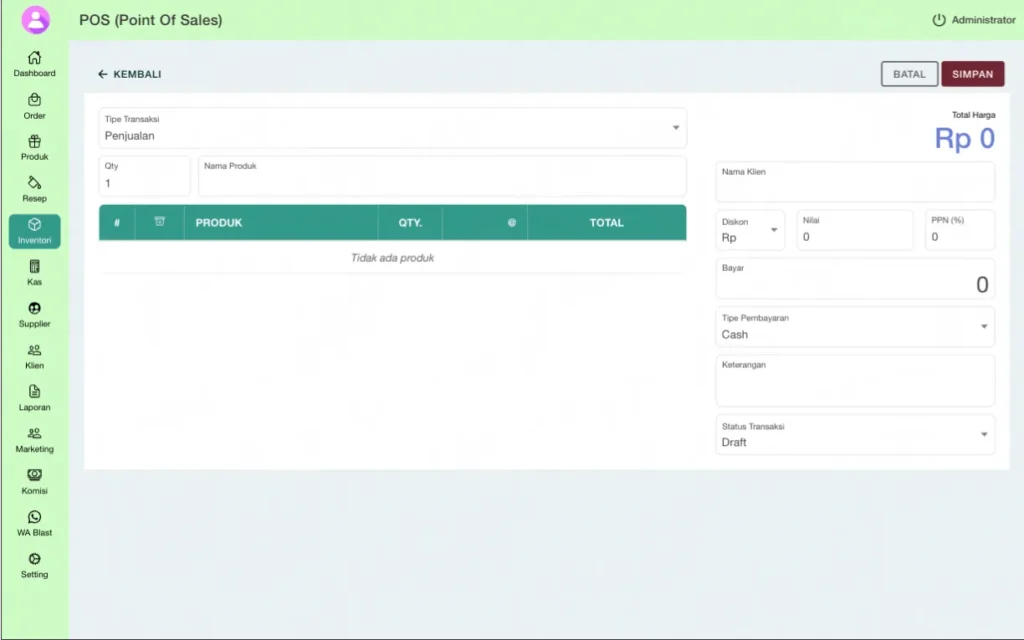The height and width of the screenshot is (640, 1024).
Task: Go to Supplier sidebar icon
Action: pyautogui.click(x=34, y=309)
